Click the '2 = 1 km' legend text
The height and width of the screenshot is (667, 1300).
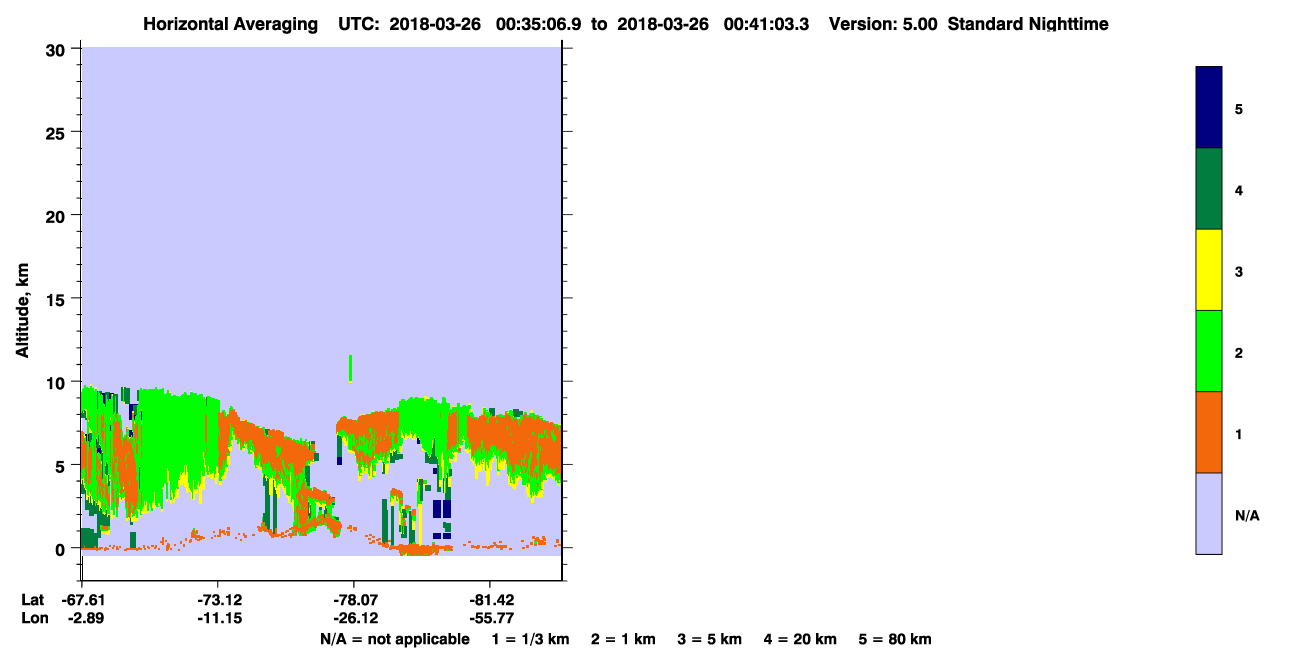pyautogui.click(x=623, y=639)
